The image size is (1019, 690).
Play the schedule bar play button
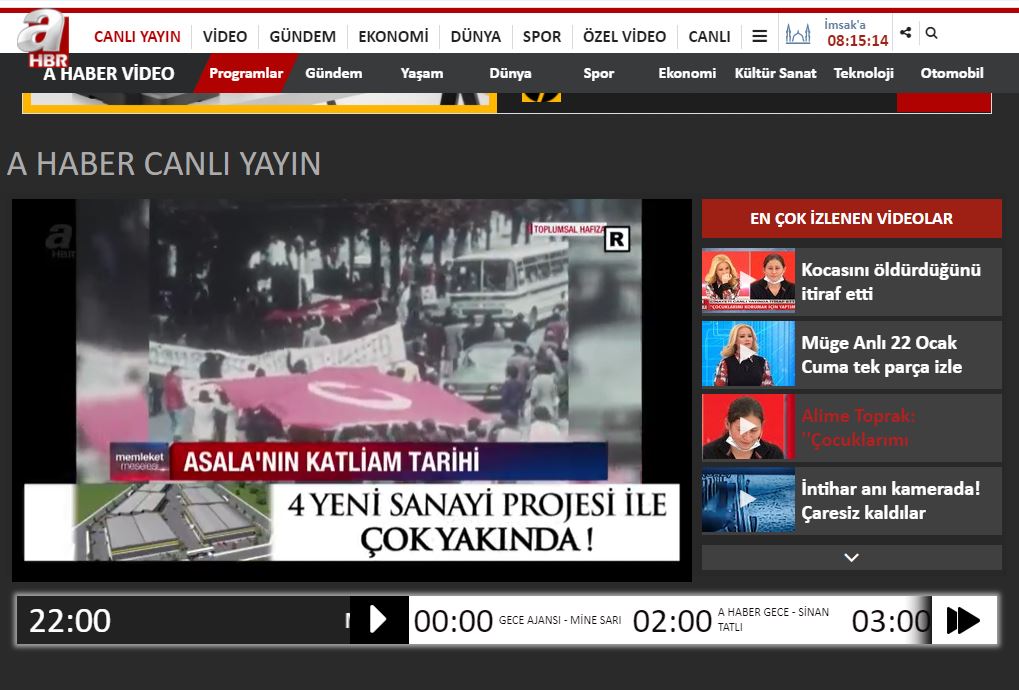tap(379, 620)
